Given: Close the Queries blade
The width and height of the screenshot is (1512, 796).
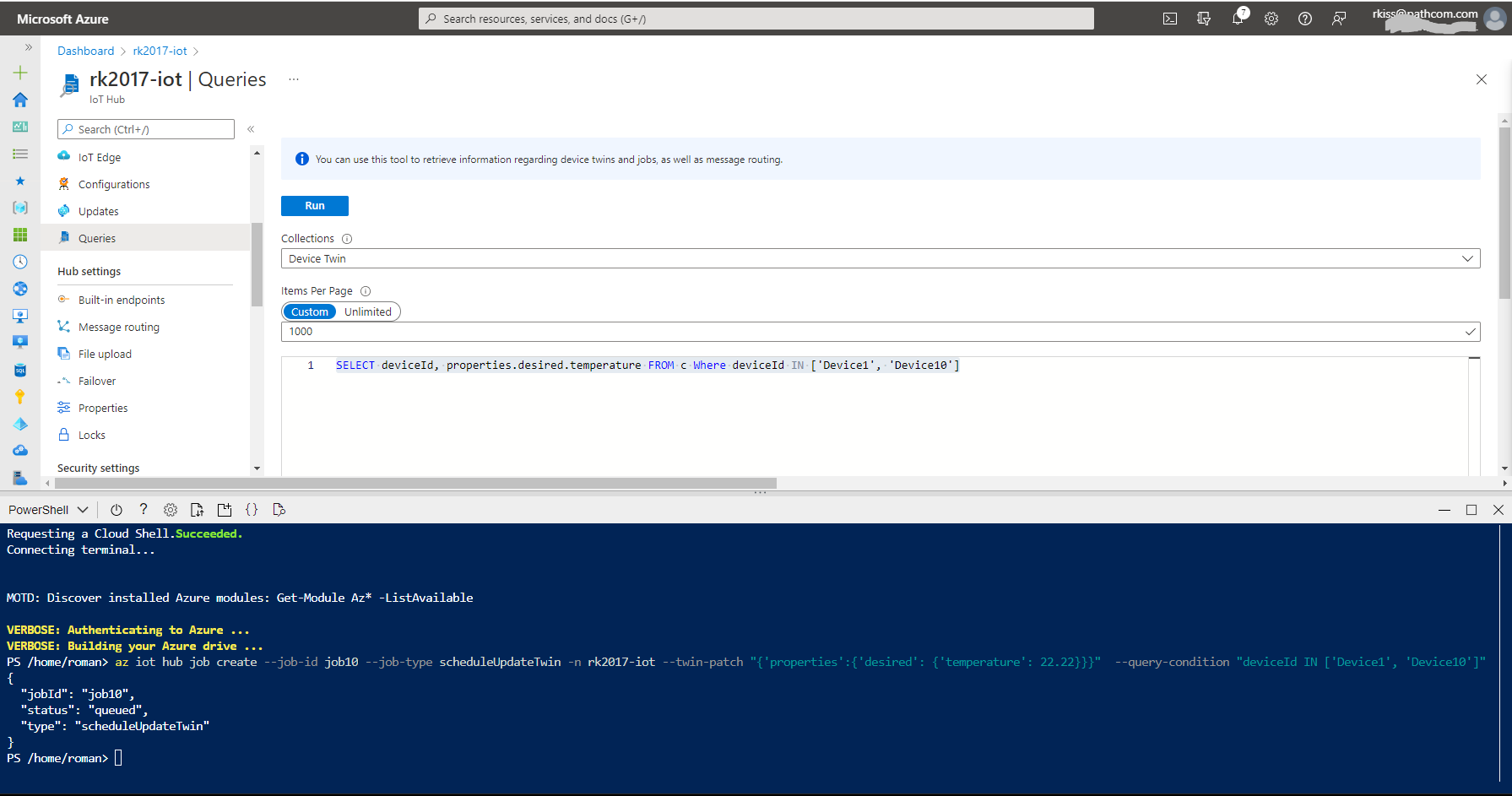Looking at the screenshot, I should 1482,79.
